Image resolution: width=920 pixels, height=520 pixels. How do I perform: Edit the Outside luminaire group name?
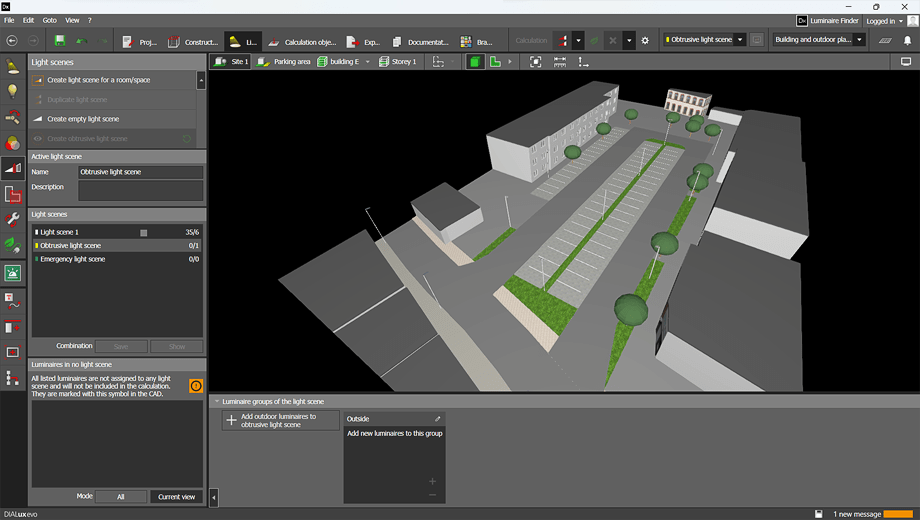pos(437,419)
